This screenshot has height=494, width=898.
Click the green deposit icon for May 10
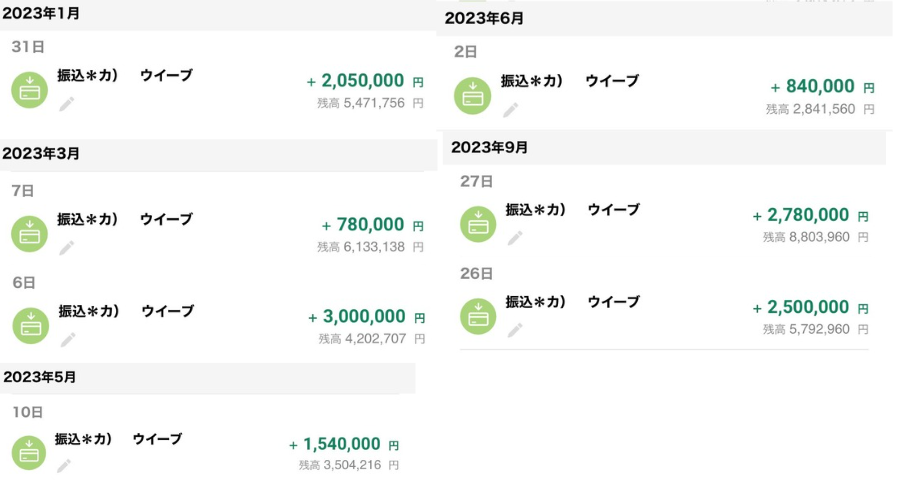click(29, 453)
